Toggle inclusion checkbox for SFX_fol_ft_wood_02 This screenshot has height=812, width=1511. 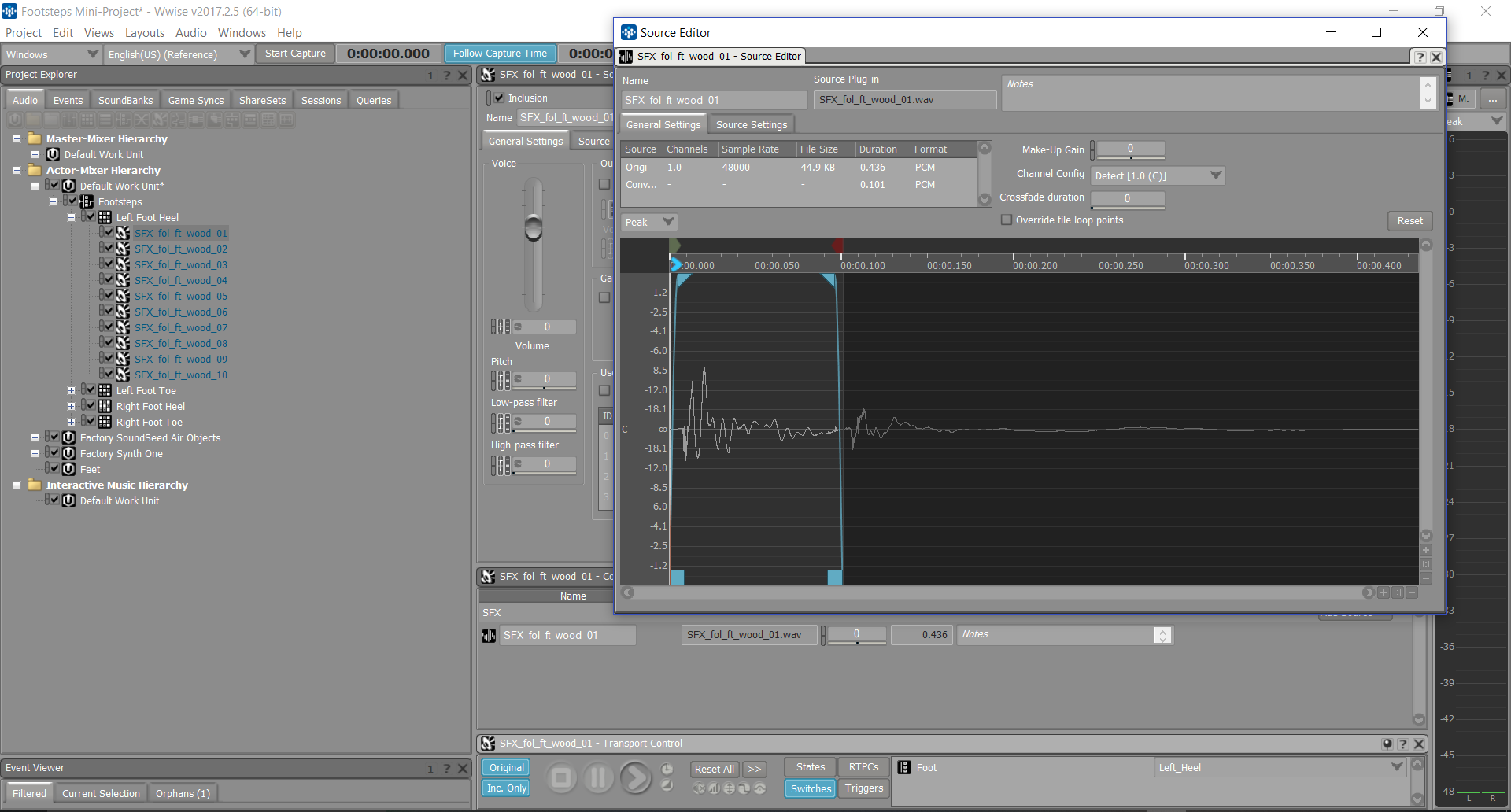coord(109,247)
